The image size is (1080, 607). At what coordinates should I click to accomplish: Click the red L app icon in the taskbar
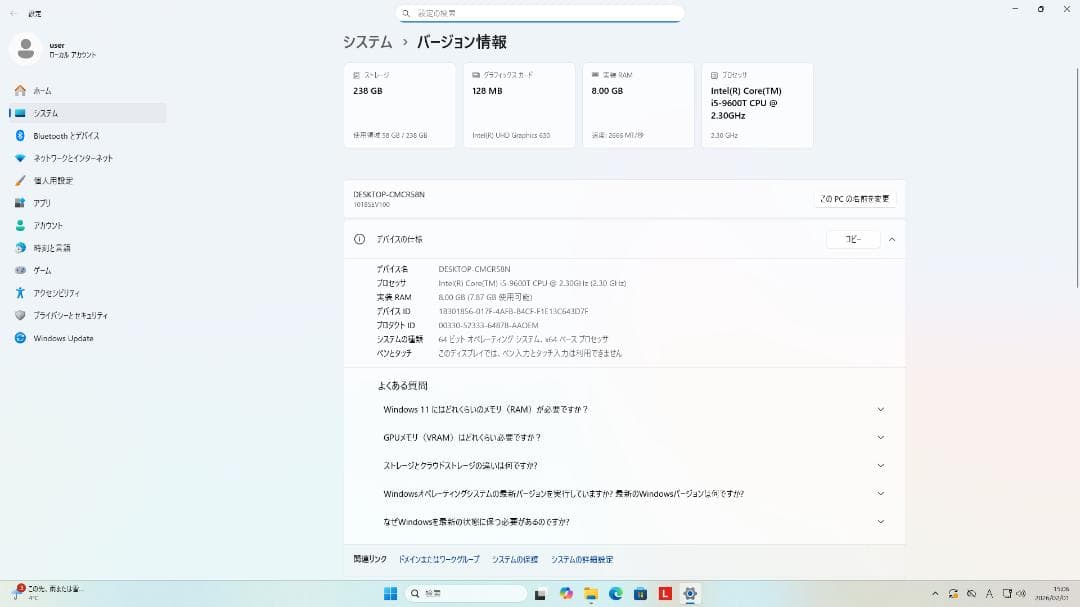(664, 593)
